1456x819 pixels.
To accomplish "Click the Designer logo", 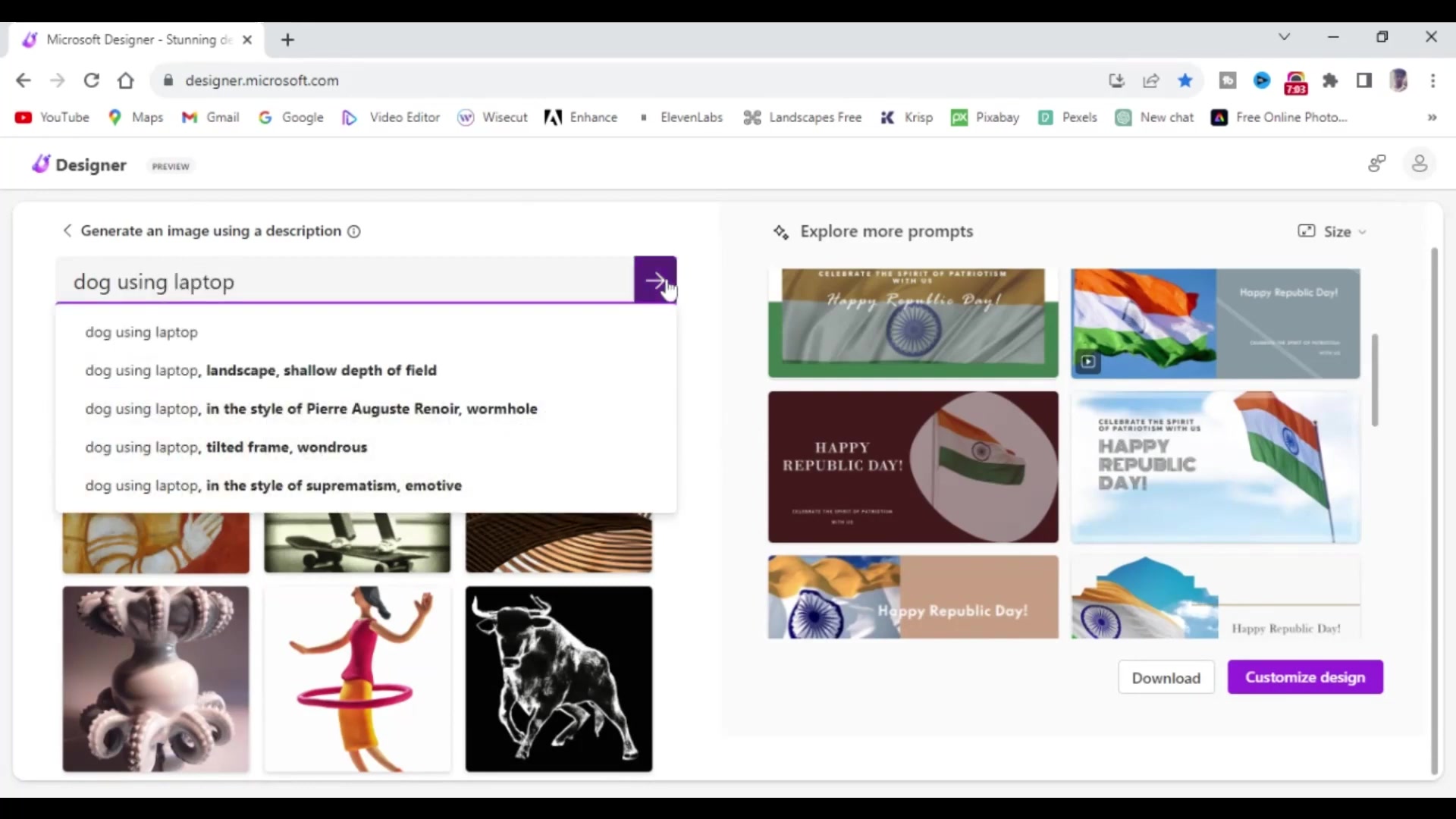I will pos(79,165).
